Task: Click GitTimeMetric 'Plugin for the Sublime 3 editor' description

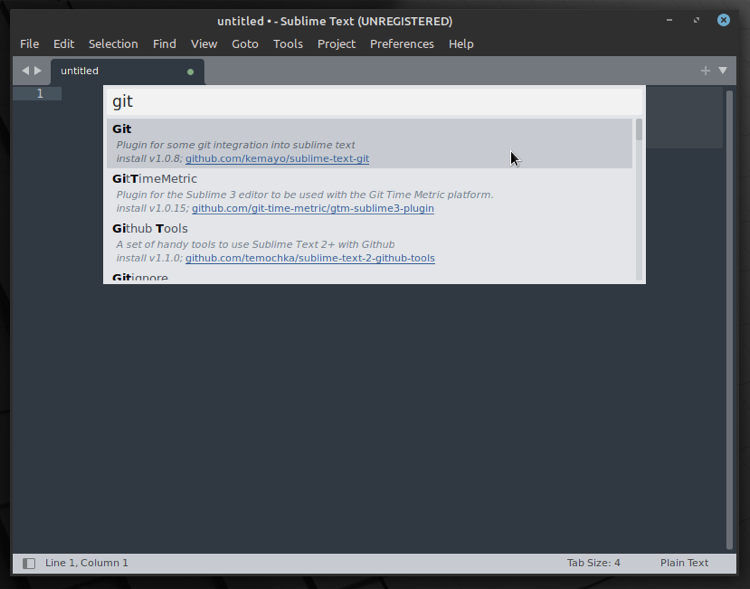Action: coord(305,195)
